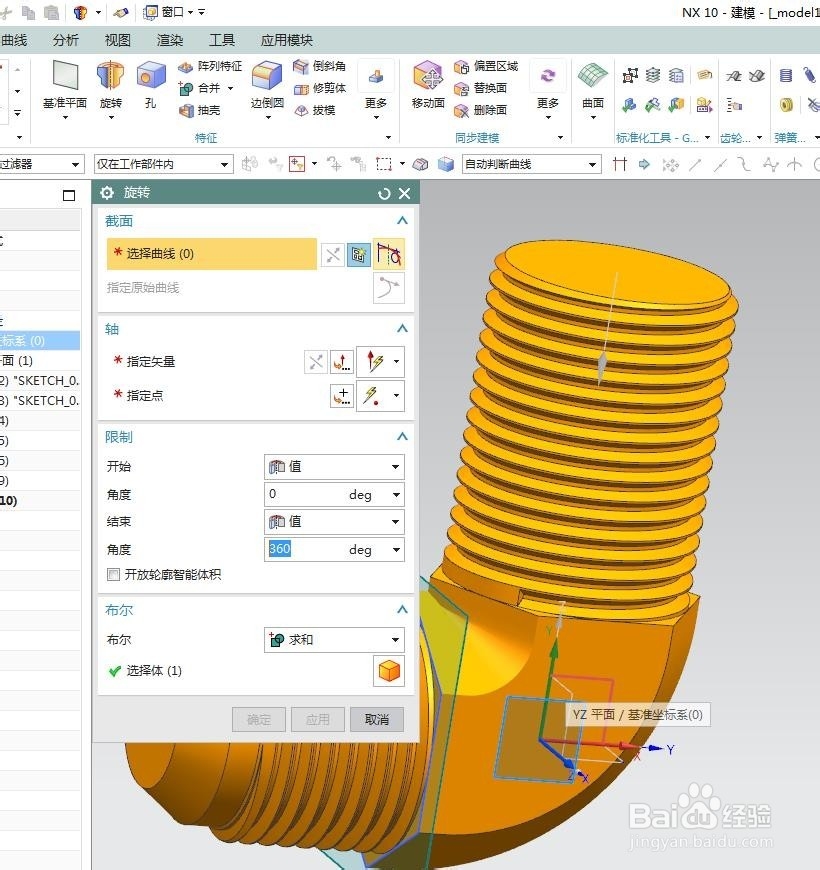Select the 孔 hole tool
Image resolution: width=820 pixels, height=870 pixels.
click(x=151, y=85)
